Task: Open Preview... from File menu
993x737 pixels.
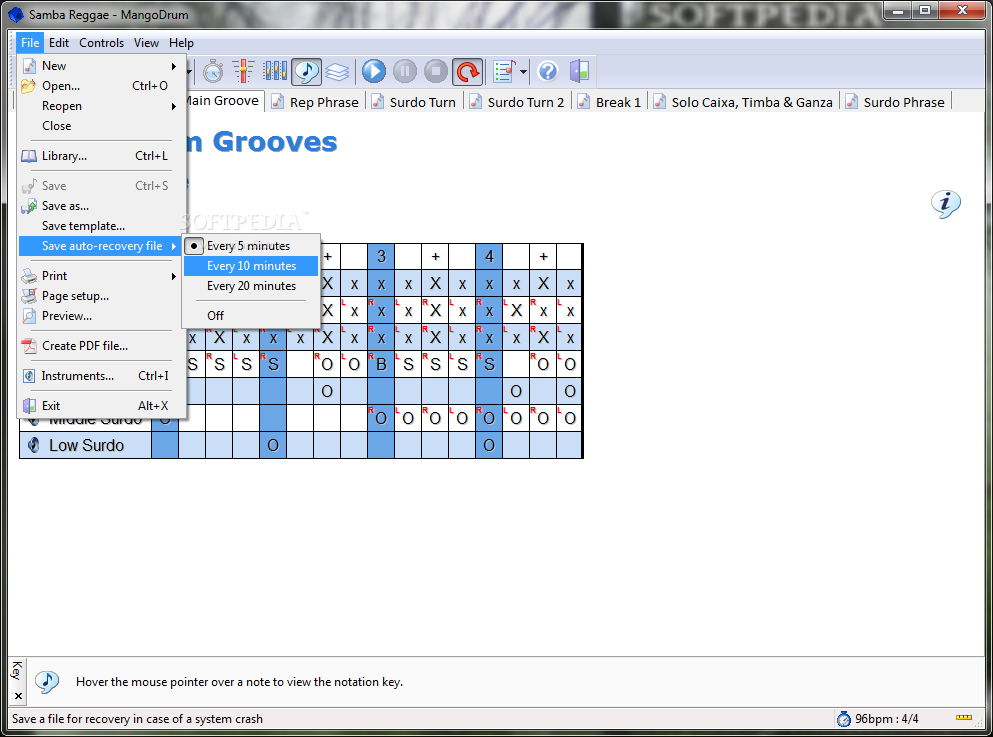Action: coord(100,316)
